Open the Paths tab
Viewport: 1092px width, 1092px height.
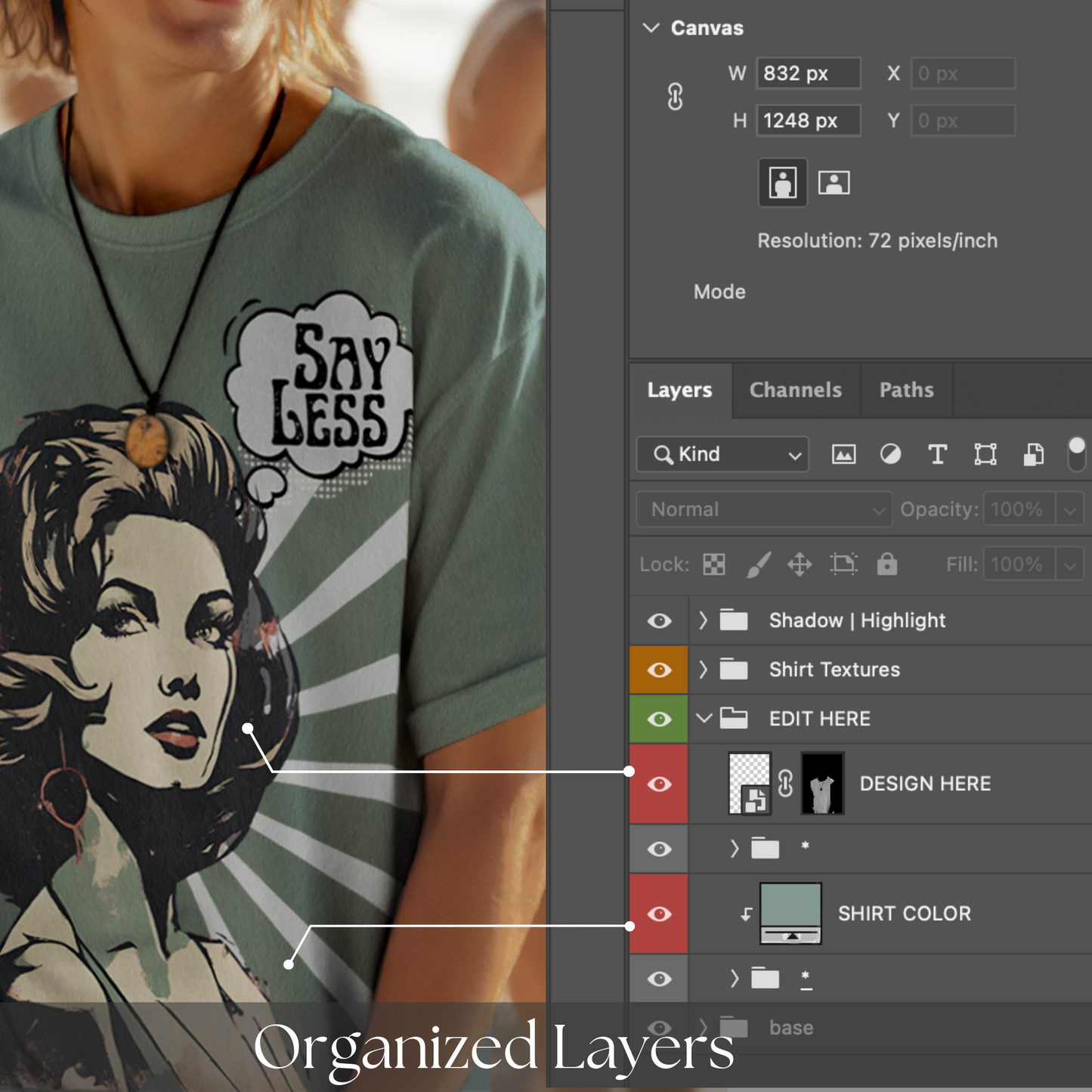(x=906, y=390)
